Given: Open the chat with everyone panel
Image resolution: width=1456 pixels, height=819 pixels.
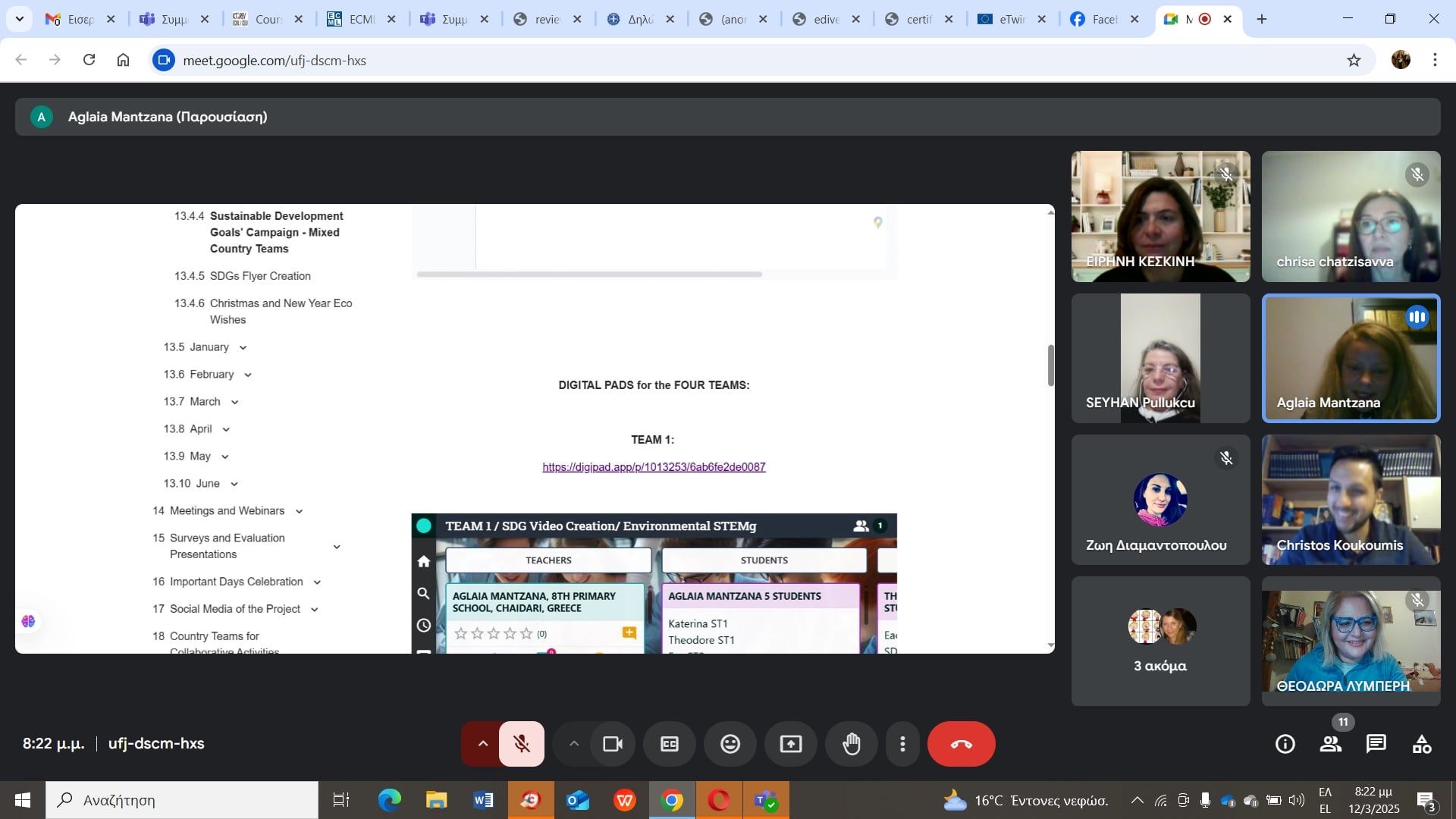Looking at the screenshot, I should click(x=1376, y=744).
